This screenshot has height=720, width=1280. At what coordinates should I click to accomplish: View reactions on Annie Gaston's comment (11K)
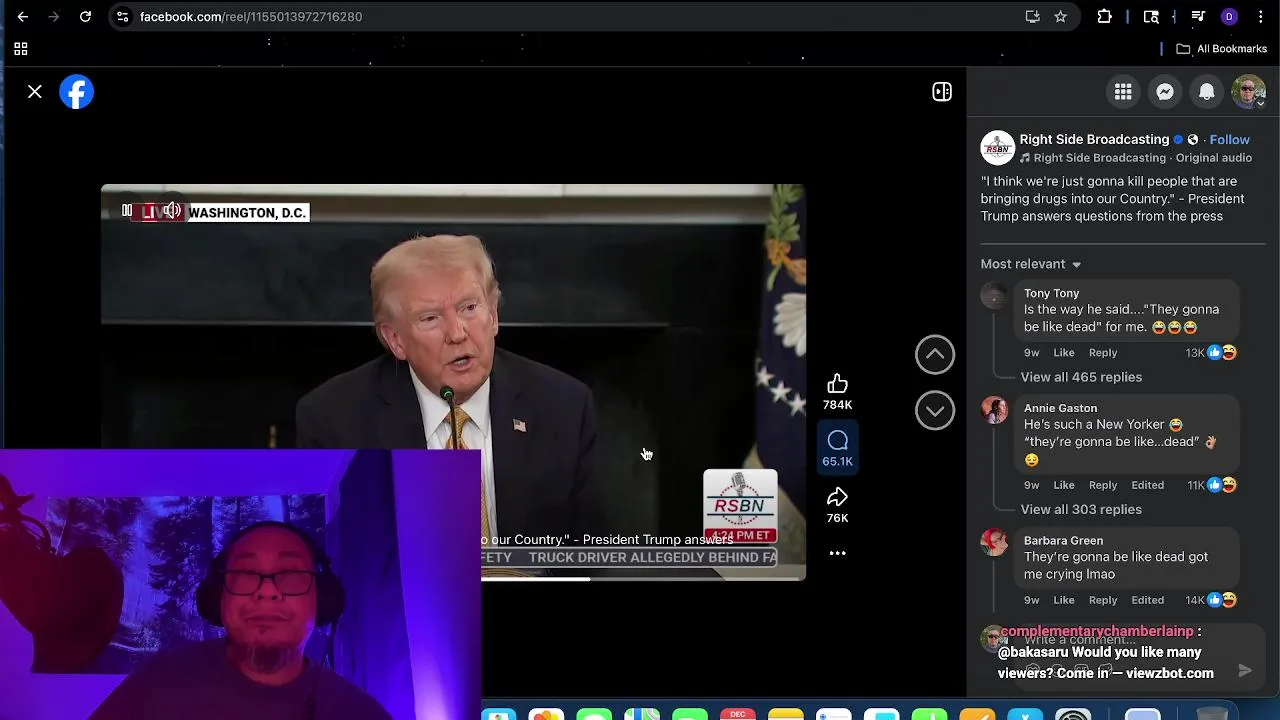tap(1212, 485)
